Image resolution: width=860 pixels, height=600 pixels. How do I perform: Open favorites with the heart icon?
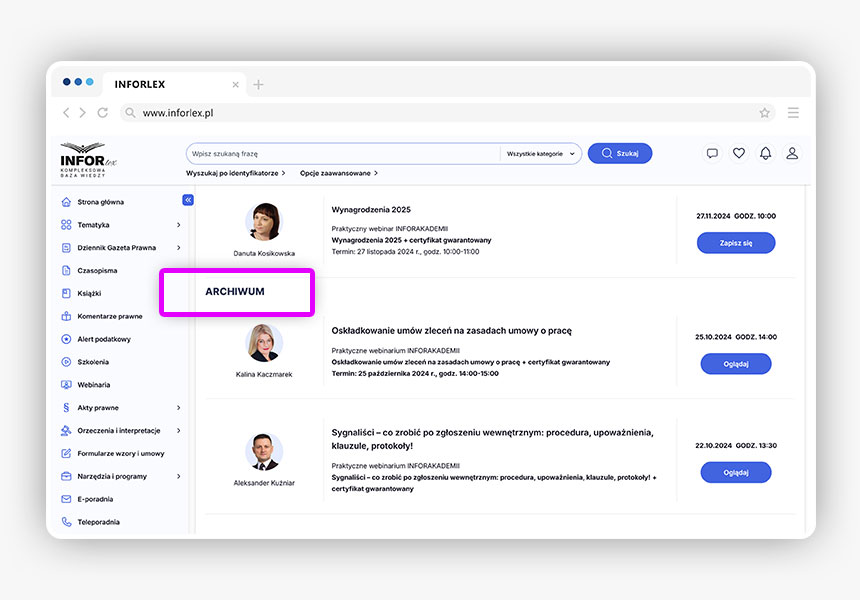pyautogui.click(x=739, y=153)
